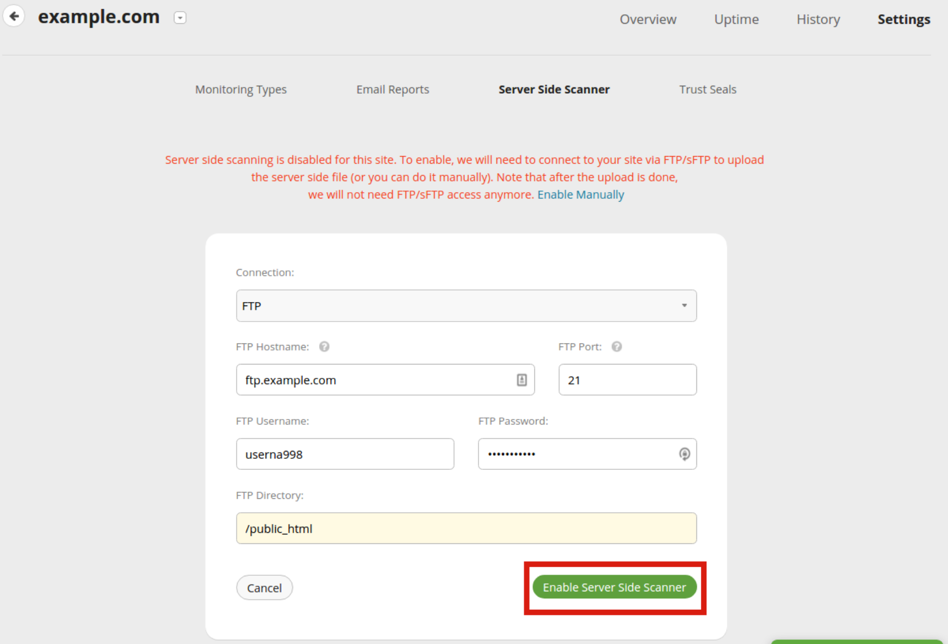948x644 pixels.
Task: Click into the FTP Directory field
Action: pos(466,528)
